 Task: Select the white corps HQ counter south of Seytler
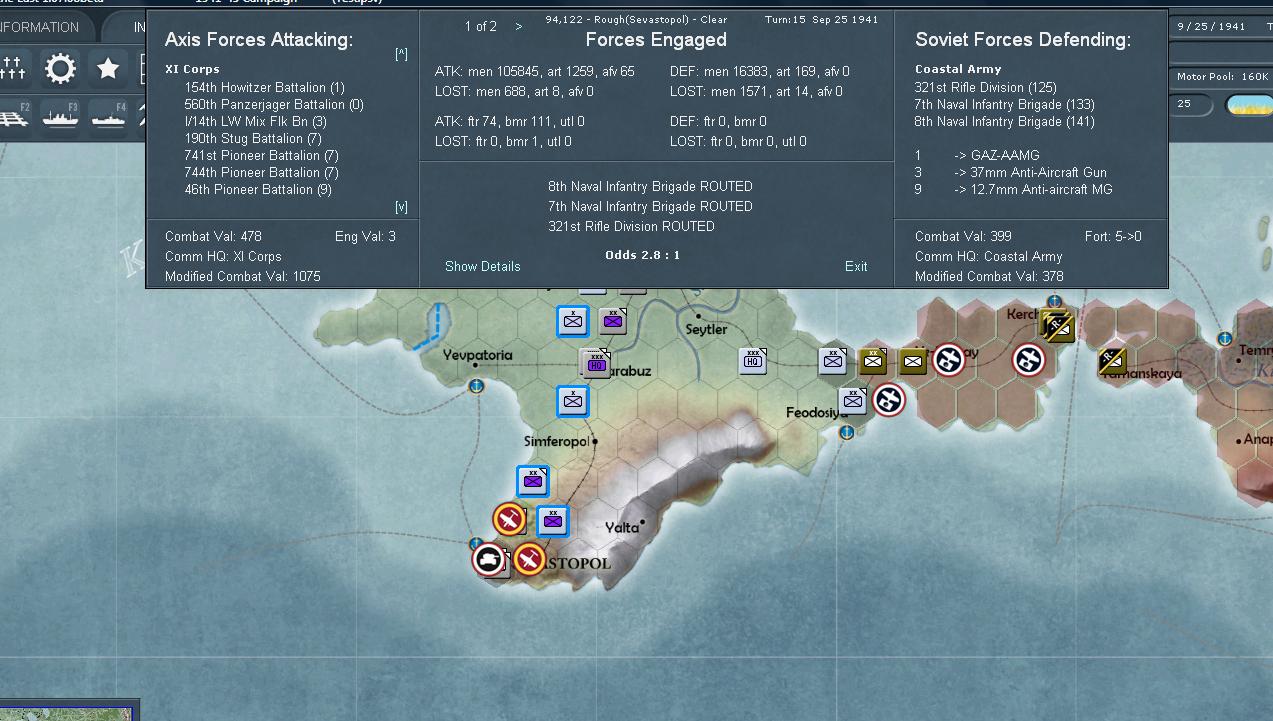(x=753, y=361)
